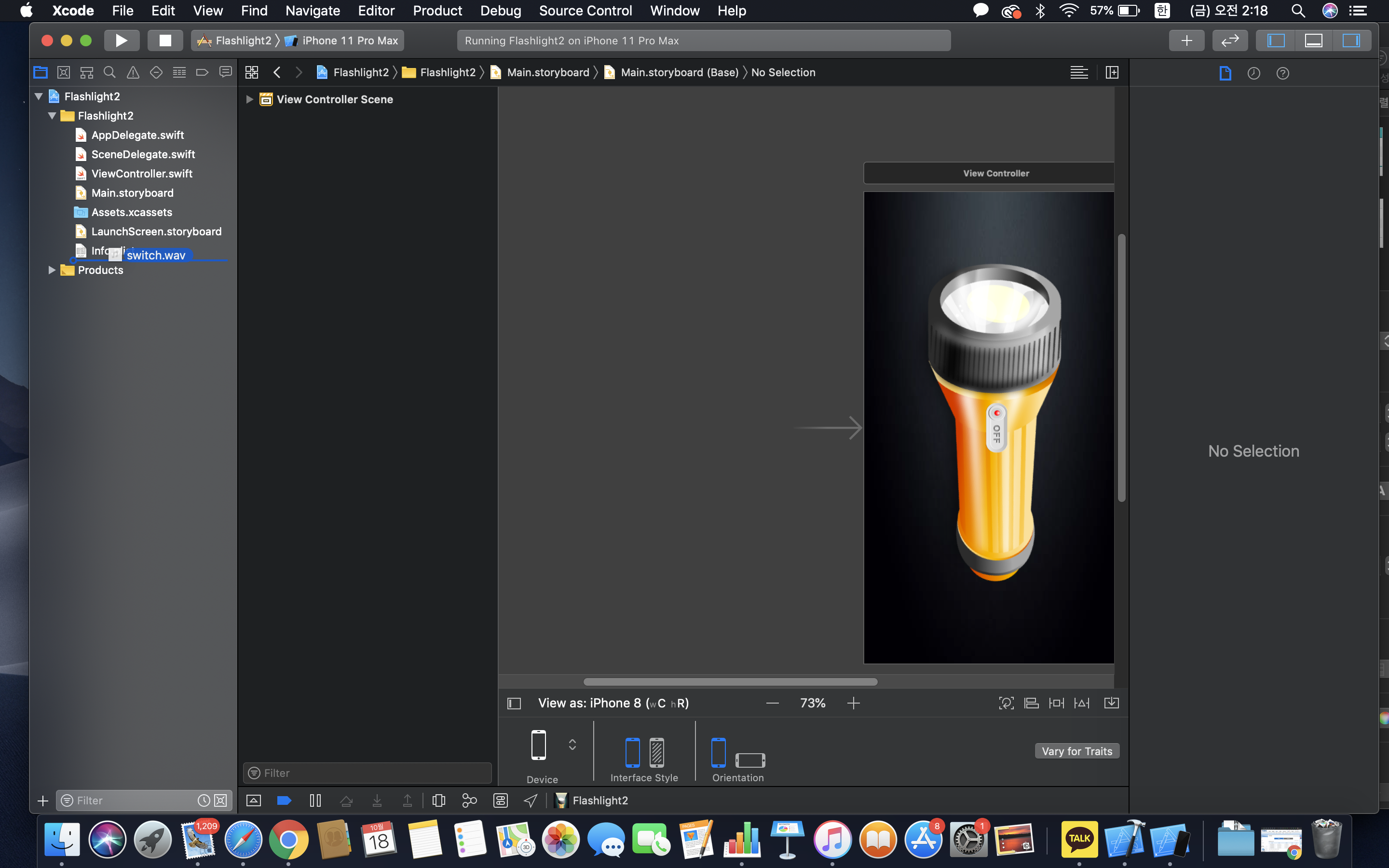Expand the Products folder
The image size is (1389, 868).
click(x=52, y=270)
